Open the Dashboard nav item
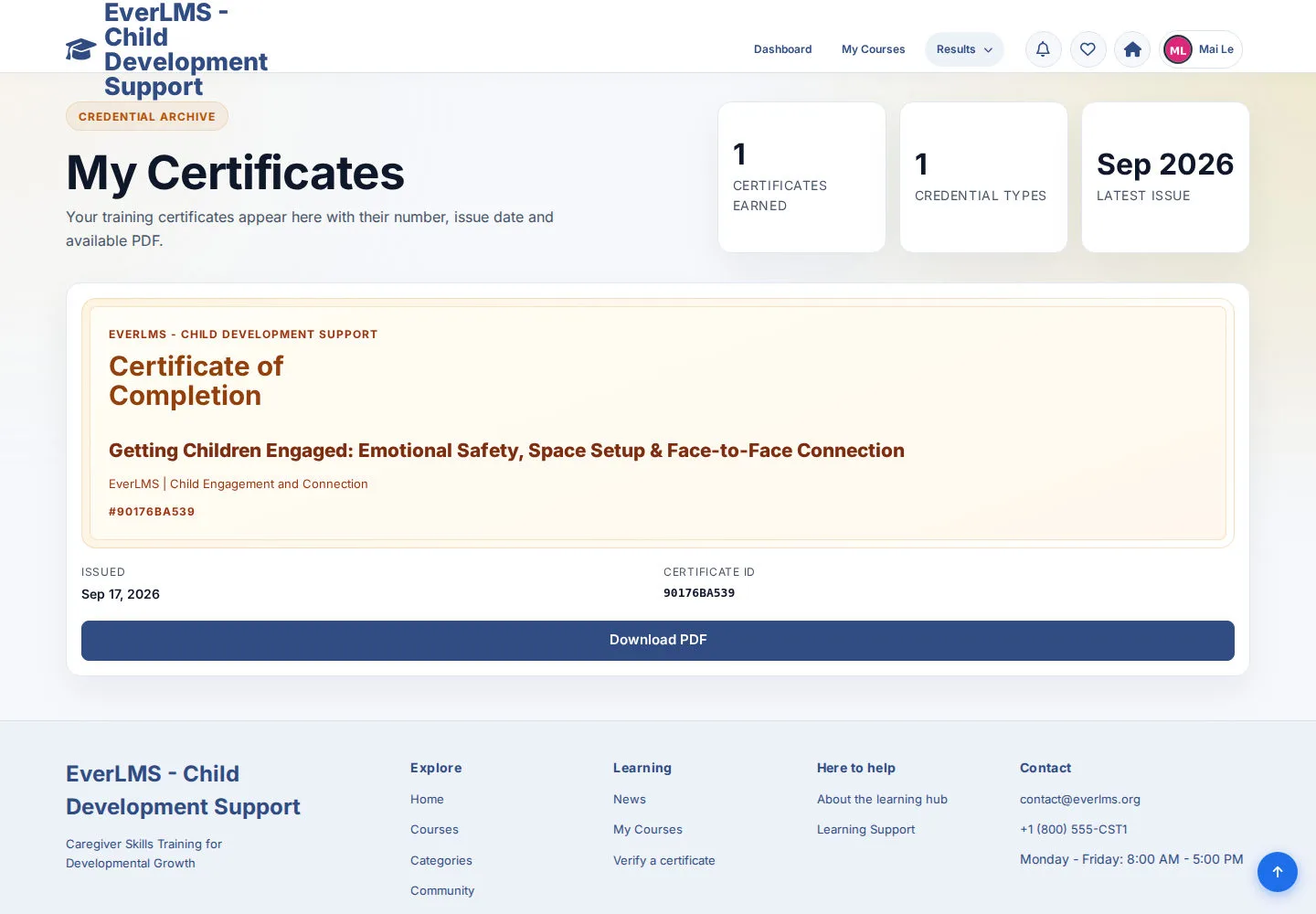The width and height of the screenshot is (1316, 914). click(782, 49)
